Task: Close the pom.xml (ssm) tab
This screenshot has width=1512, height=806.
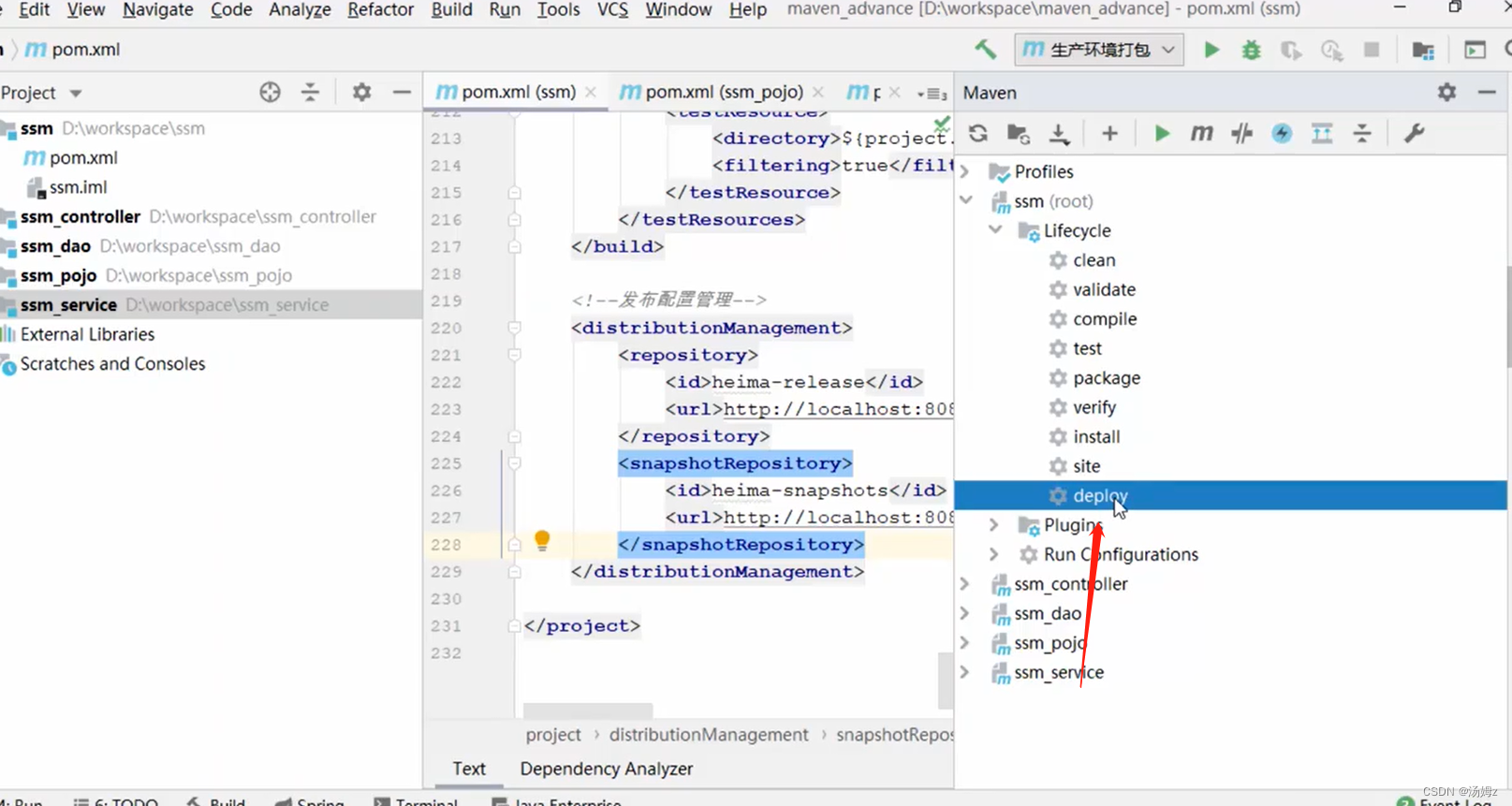Action: (591, 92)
